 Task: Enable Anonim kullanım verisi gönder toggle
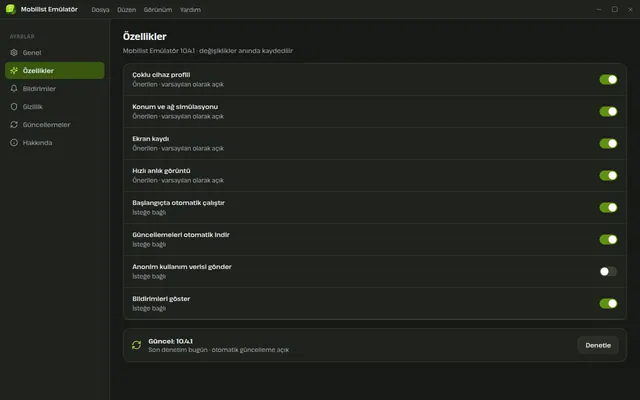pos(608,271)
